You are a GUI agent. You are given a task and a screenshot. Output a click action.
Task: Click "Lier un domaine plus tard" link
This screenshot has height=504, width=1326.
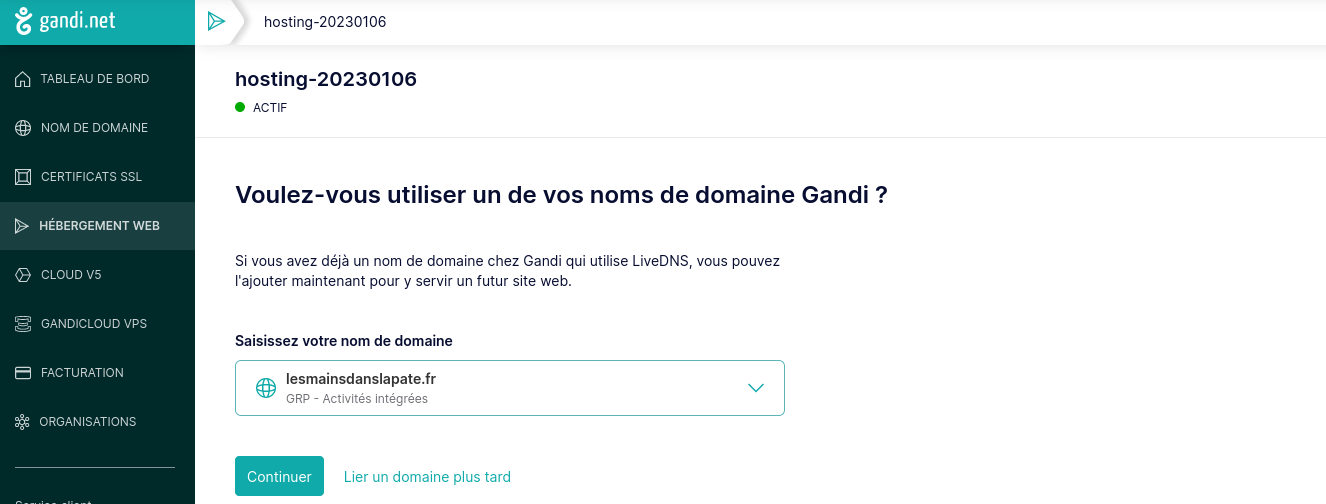pos(427,477)
